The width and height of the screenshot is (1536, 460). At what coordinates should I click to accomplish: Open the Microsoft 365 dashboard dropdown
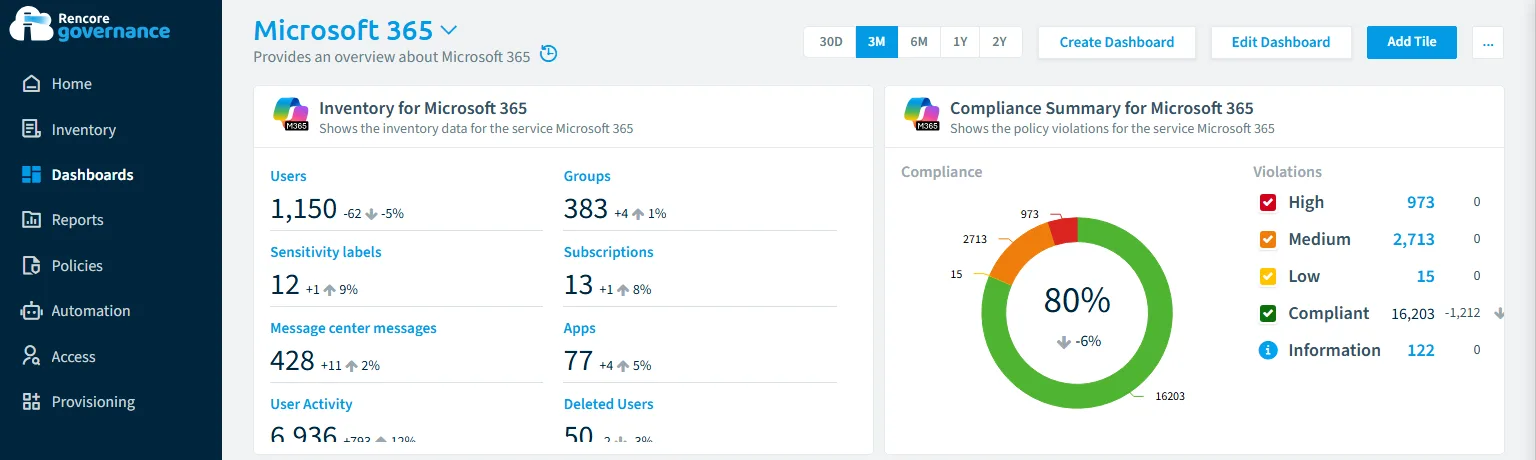(448, 30)
